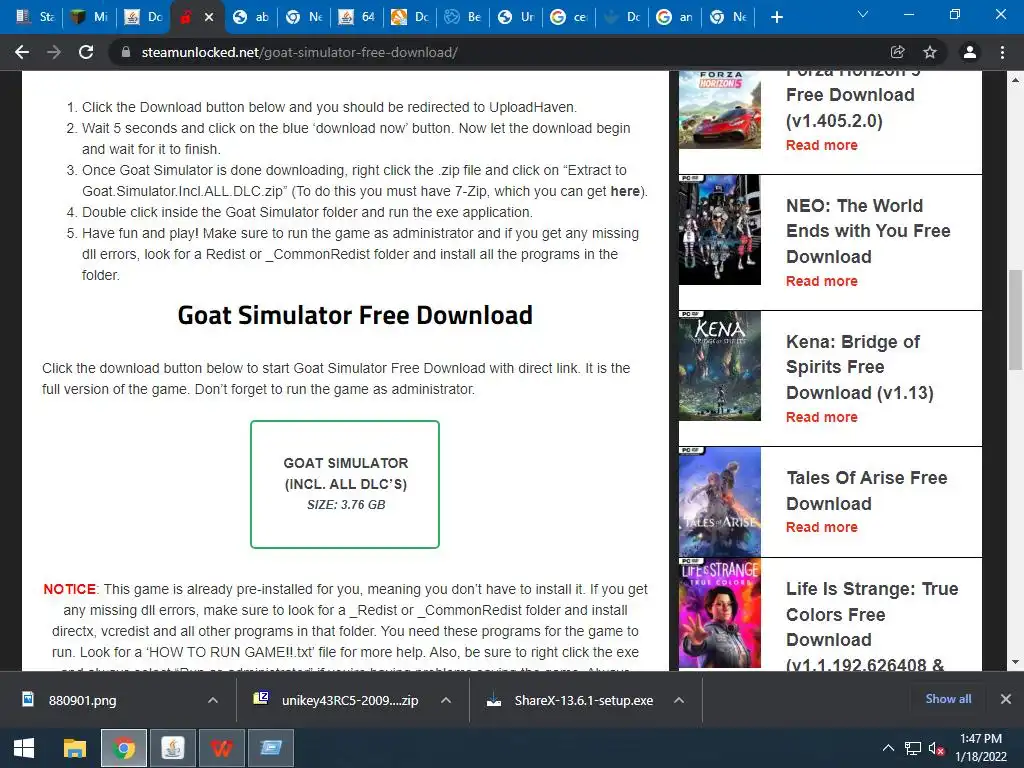Open downloaded unikey43RC5 zip file

[x=349, y=700]
